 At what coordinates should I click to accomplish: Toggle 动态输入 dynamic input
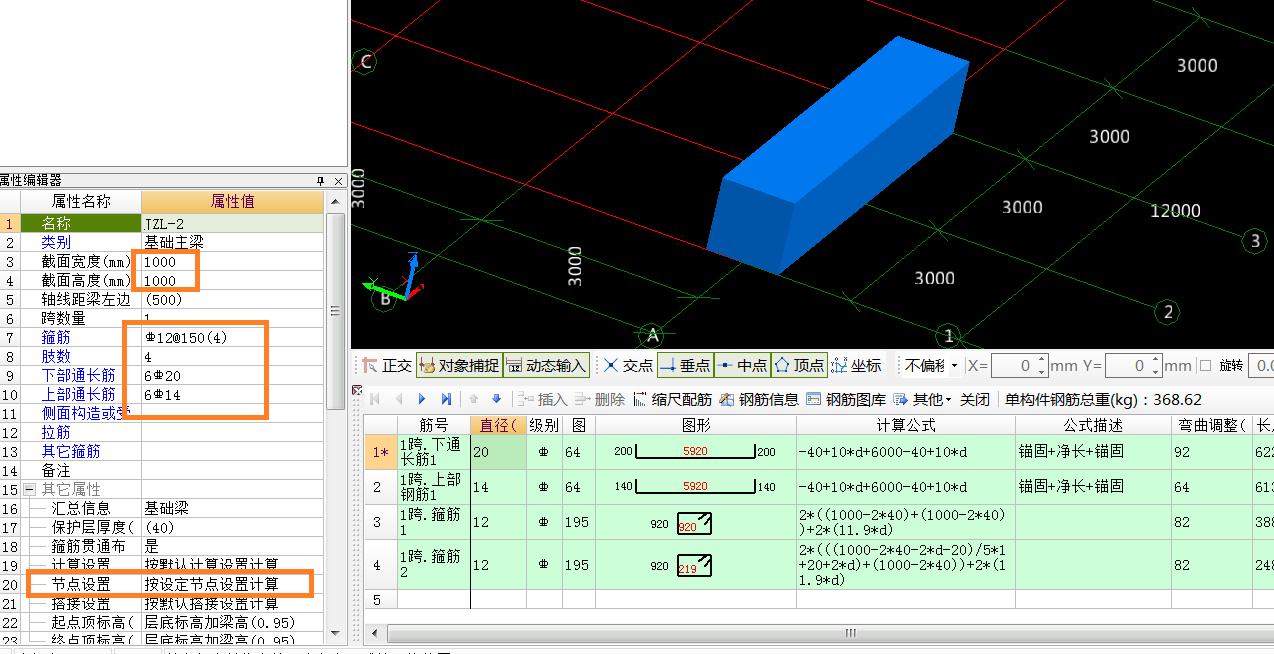point(545,366)
